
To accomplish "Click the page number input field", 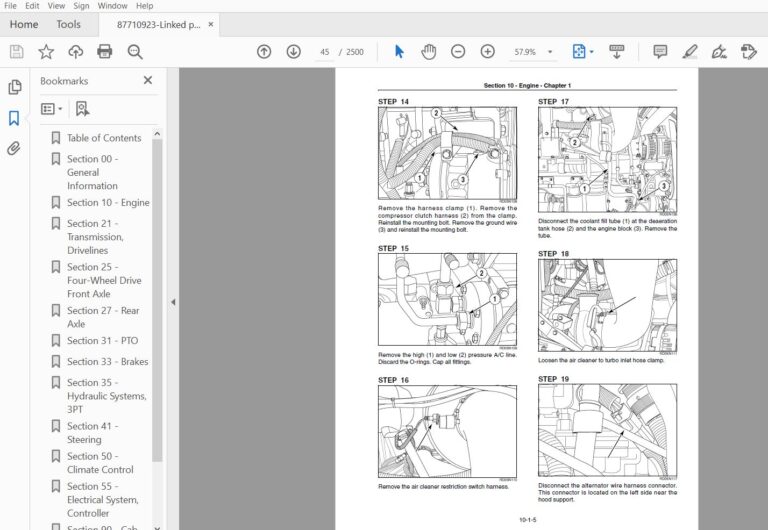I will (x=325, y=52).
